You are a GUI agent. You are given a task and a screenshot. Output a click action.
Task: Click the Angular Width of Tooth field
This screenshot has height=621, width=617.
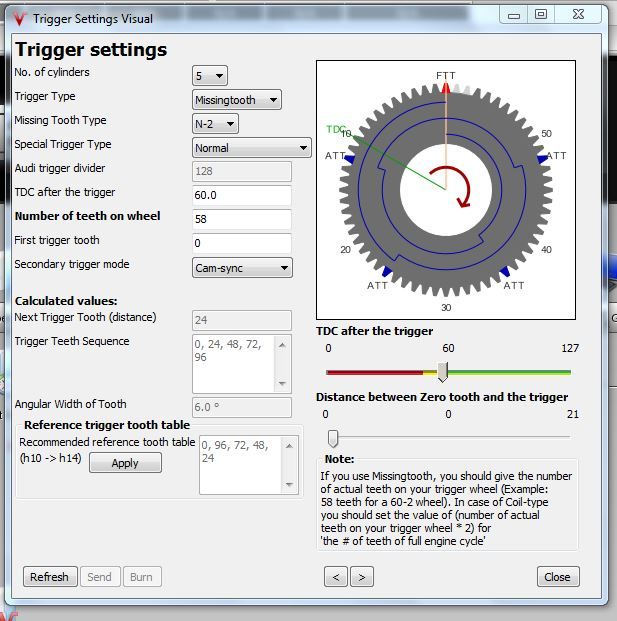tap(242, 407)
